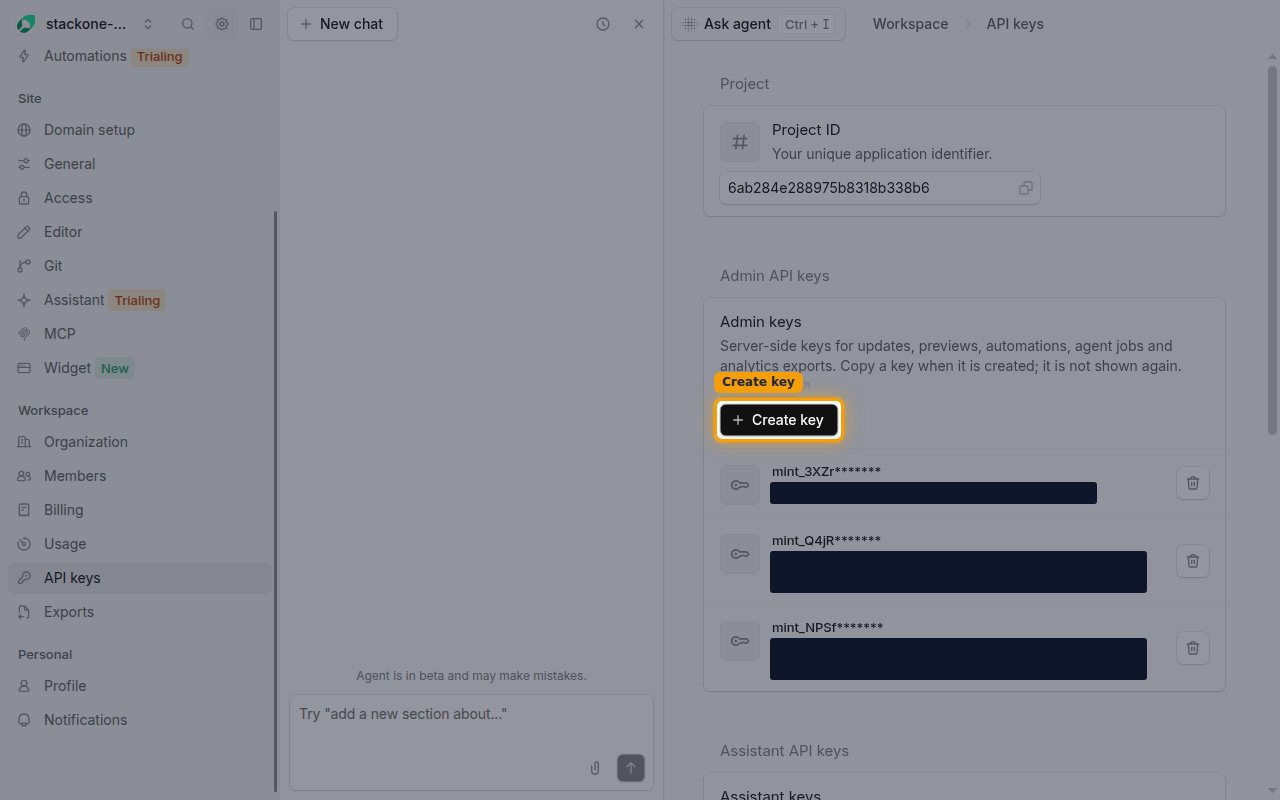
Task: Open the Widget settings page
Action: point(140,368)
